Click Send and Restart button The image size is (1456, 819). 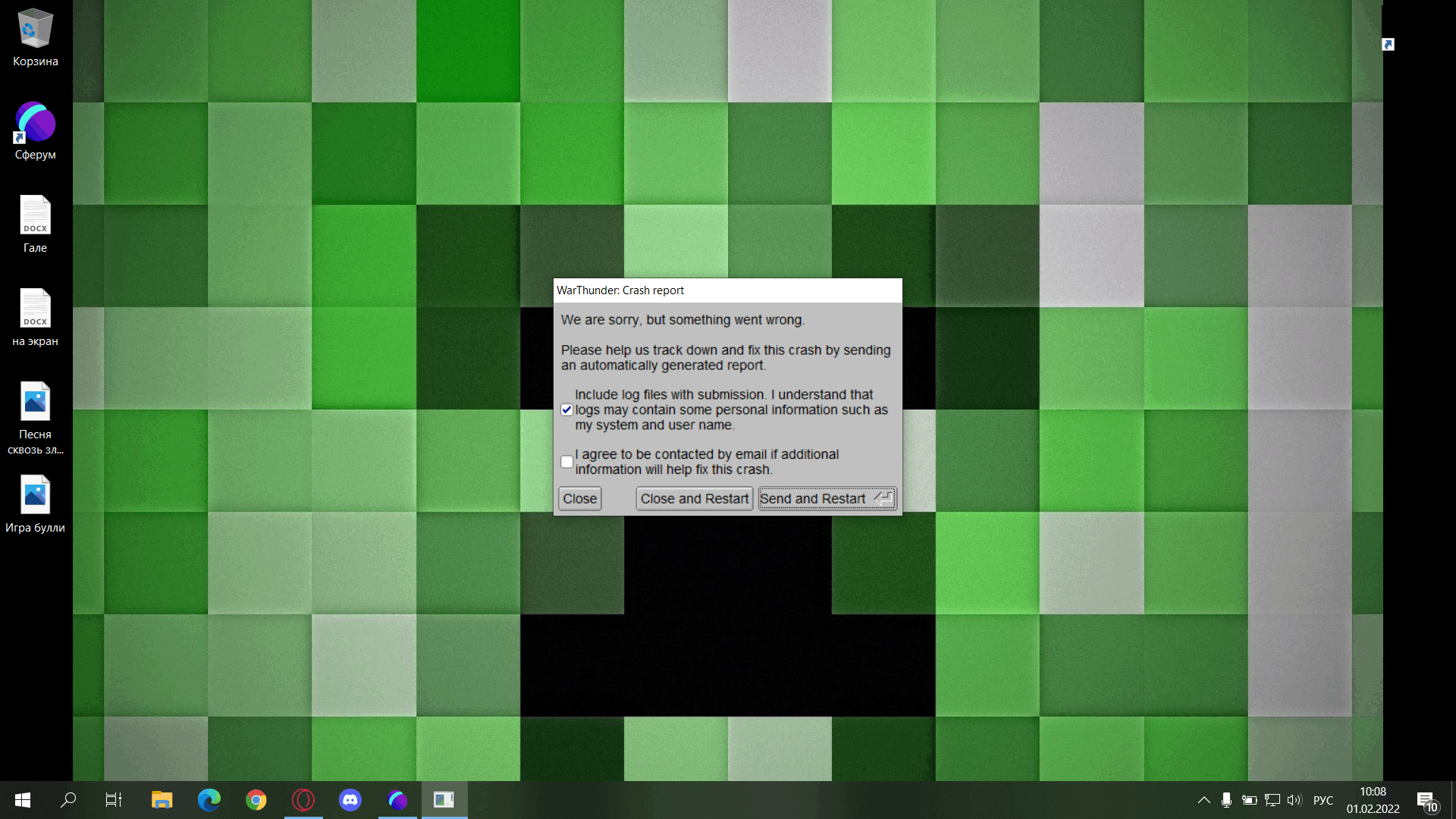826,498
